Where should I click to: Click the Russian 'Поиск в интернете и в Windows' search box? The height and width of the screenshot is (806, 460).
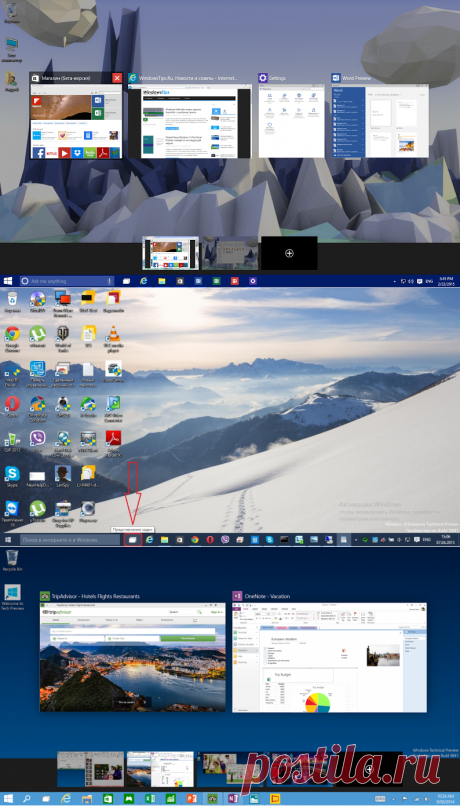click(69, 539)
